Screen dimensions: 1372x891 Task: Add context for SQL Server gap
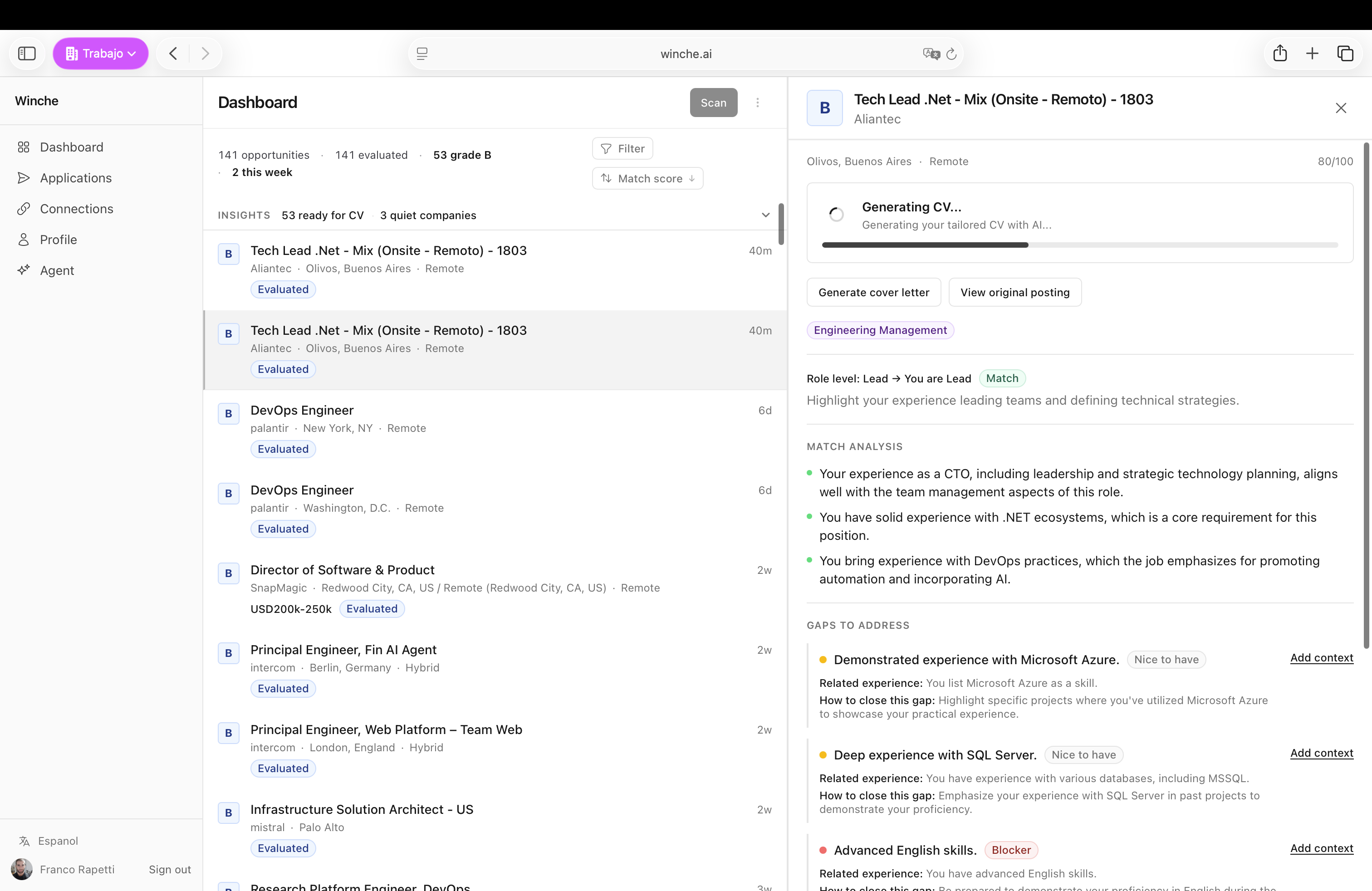point(1321,753)
